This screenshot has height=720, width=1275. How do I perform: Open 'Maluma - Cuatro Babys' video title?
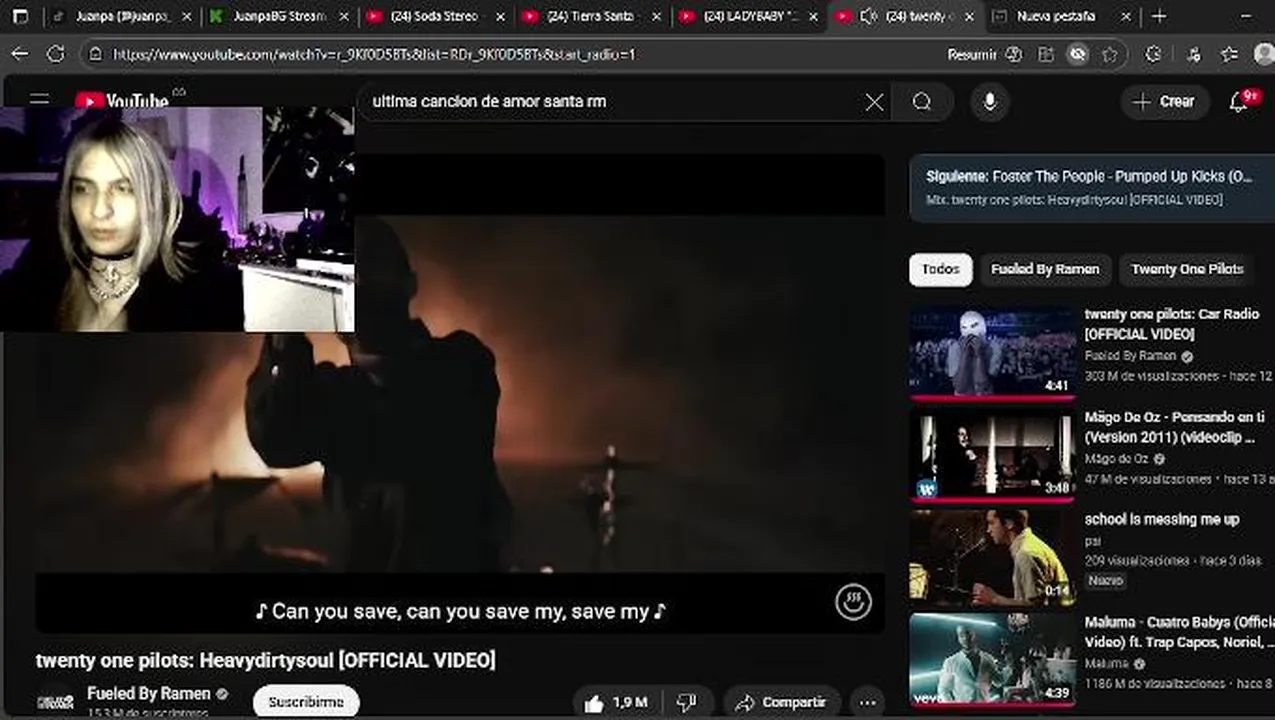[1180, 632]
